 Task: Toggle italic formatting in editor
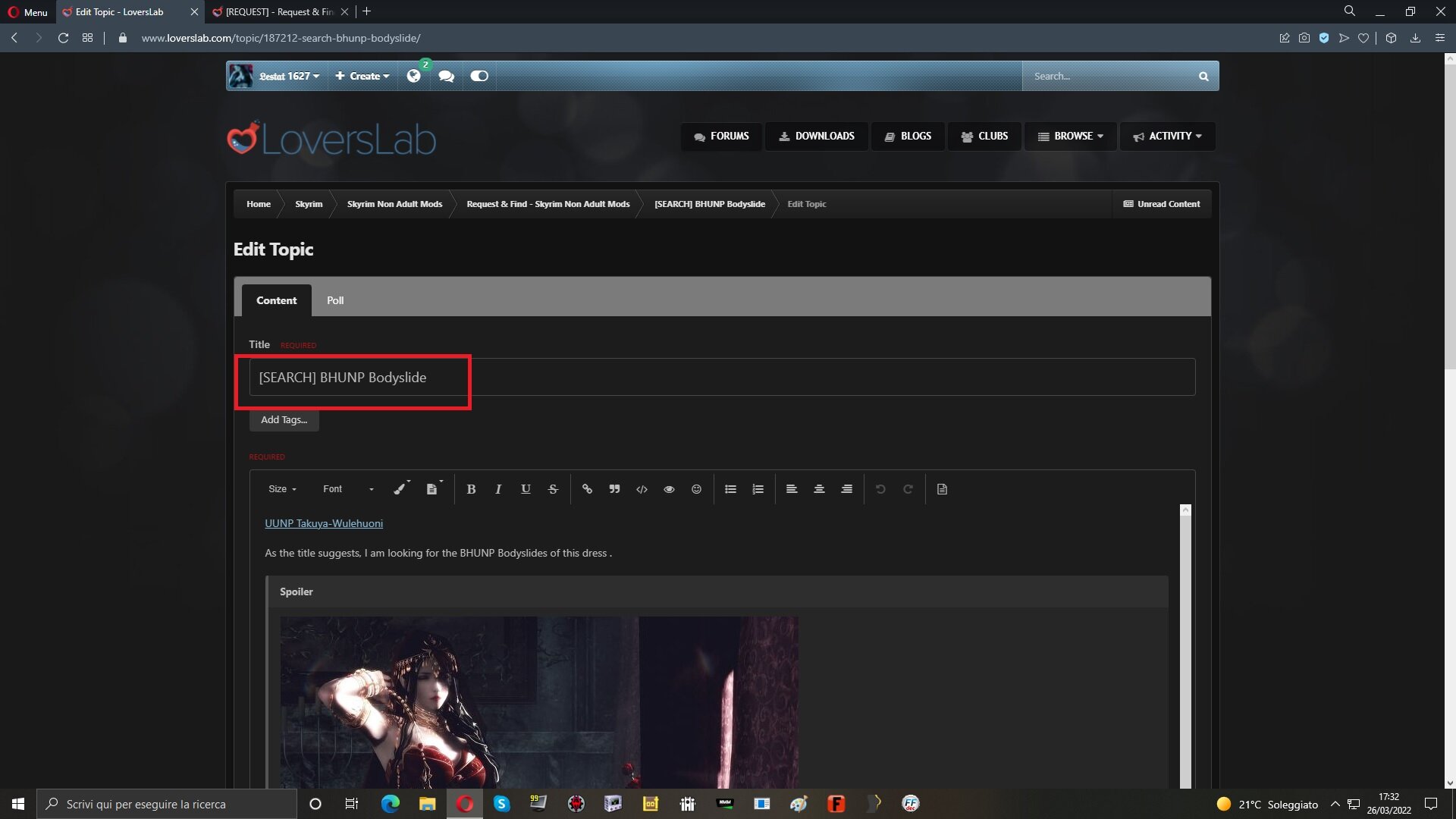498,489
